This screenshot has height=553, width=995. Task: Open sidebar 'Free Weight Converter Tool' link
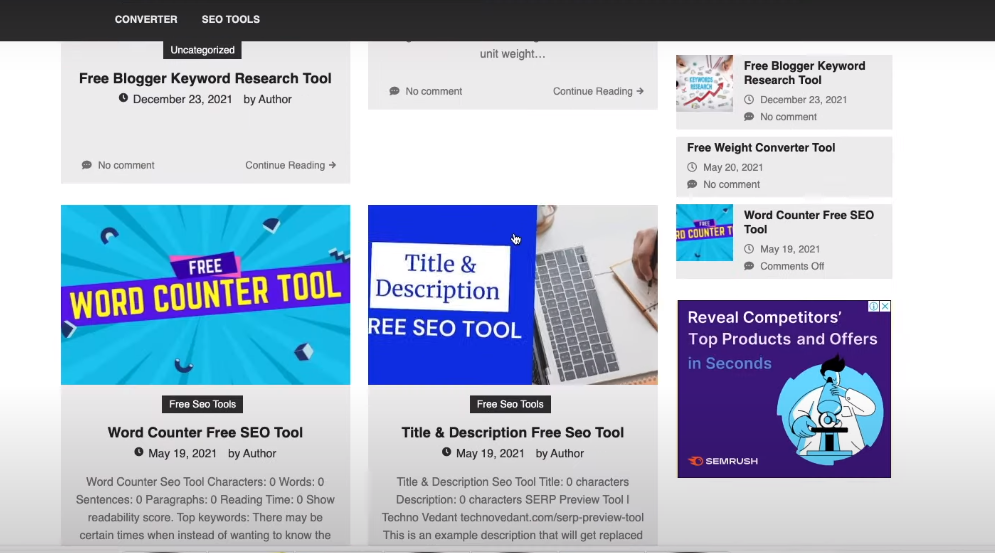[761, 147]
